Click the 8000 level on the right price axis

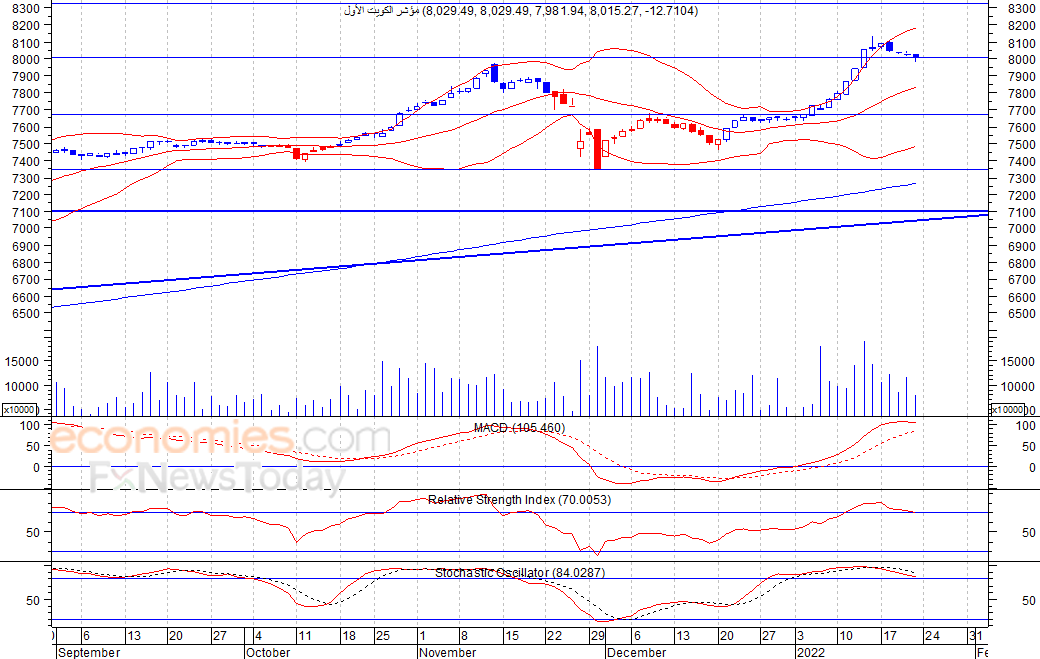[1021, 60]
